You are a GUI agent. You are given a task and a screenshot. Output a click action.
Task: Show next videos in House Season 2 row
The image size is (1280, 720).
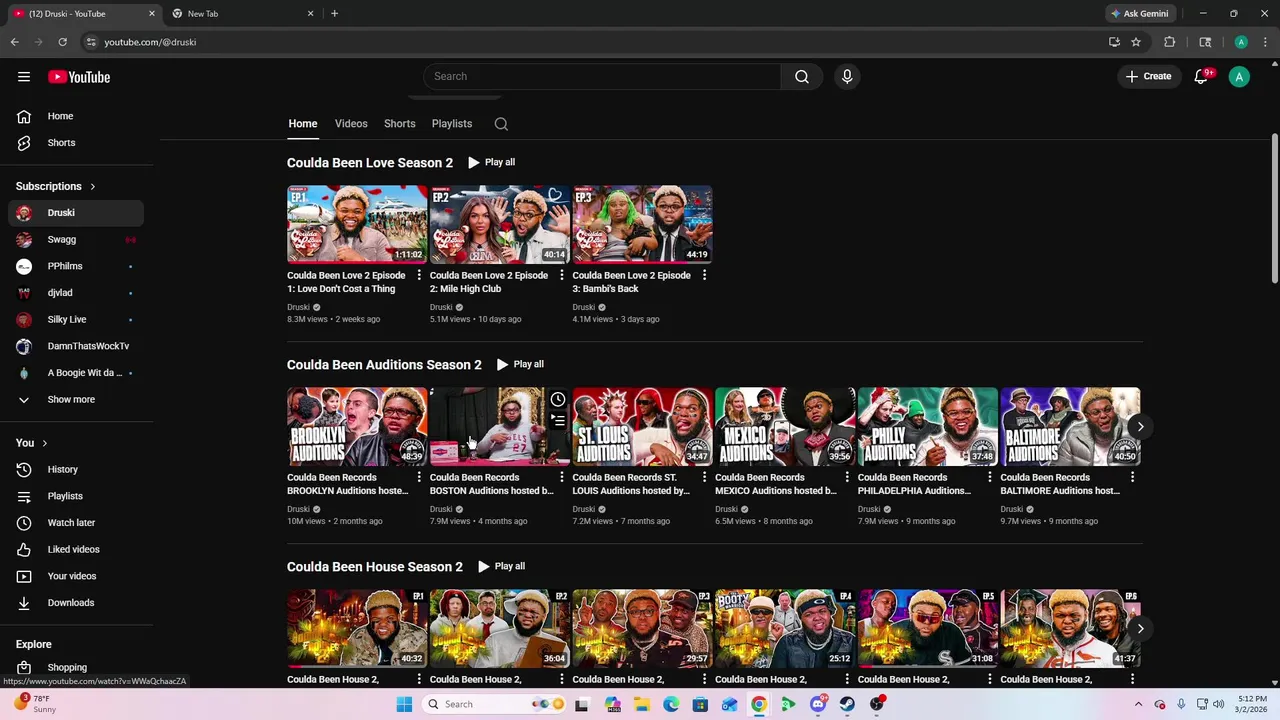pos(1140,629)
